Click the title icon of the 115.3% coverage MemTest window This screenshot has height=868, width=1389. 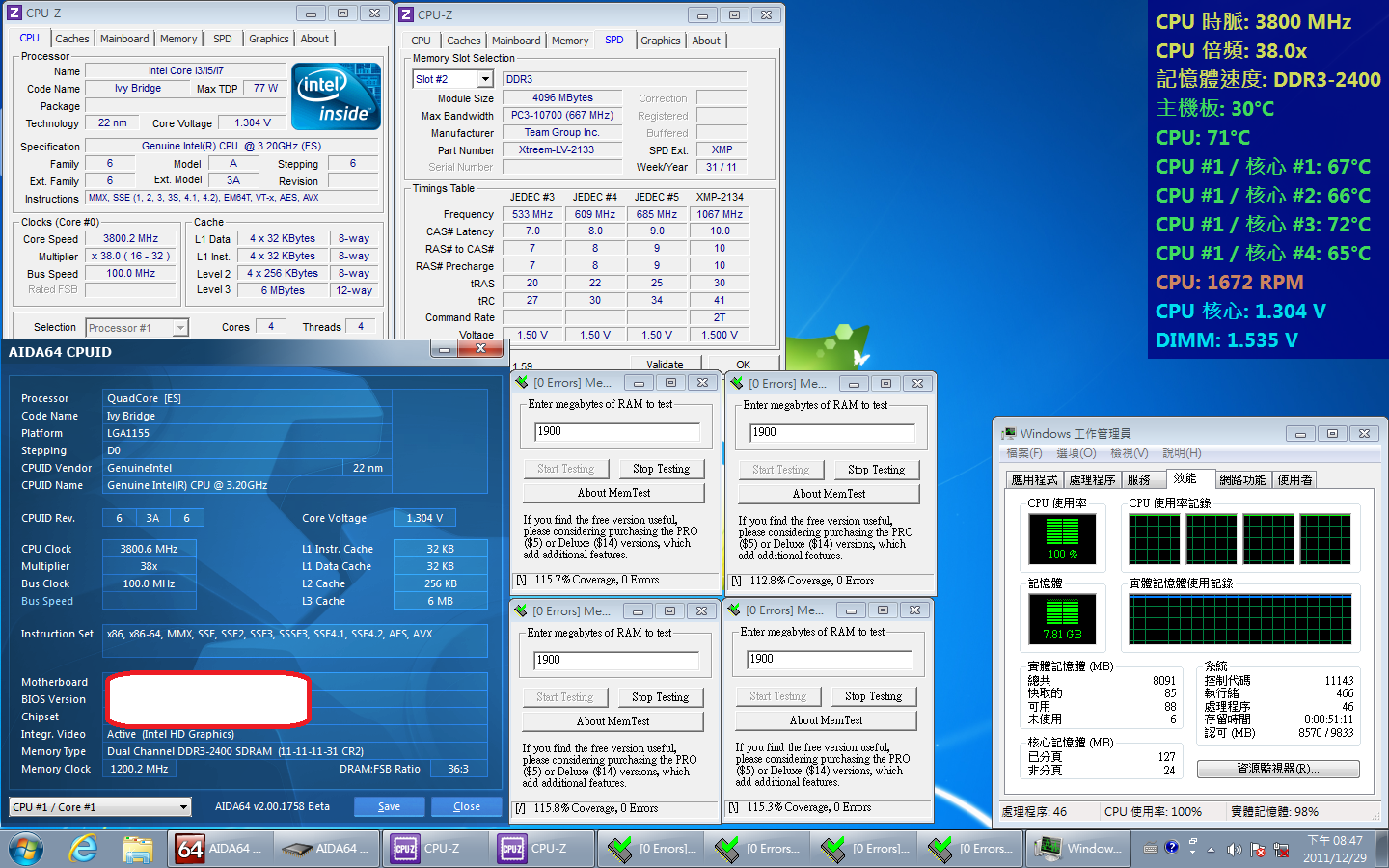734,610
